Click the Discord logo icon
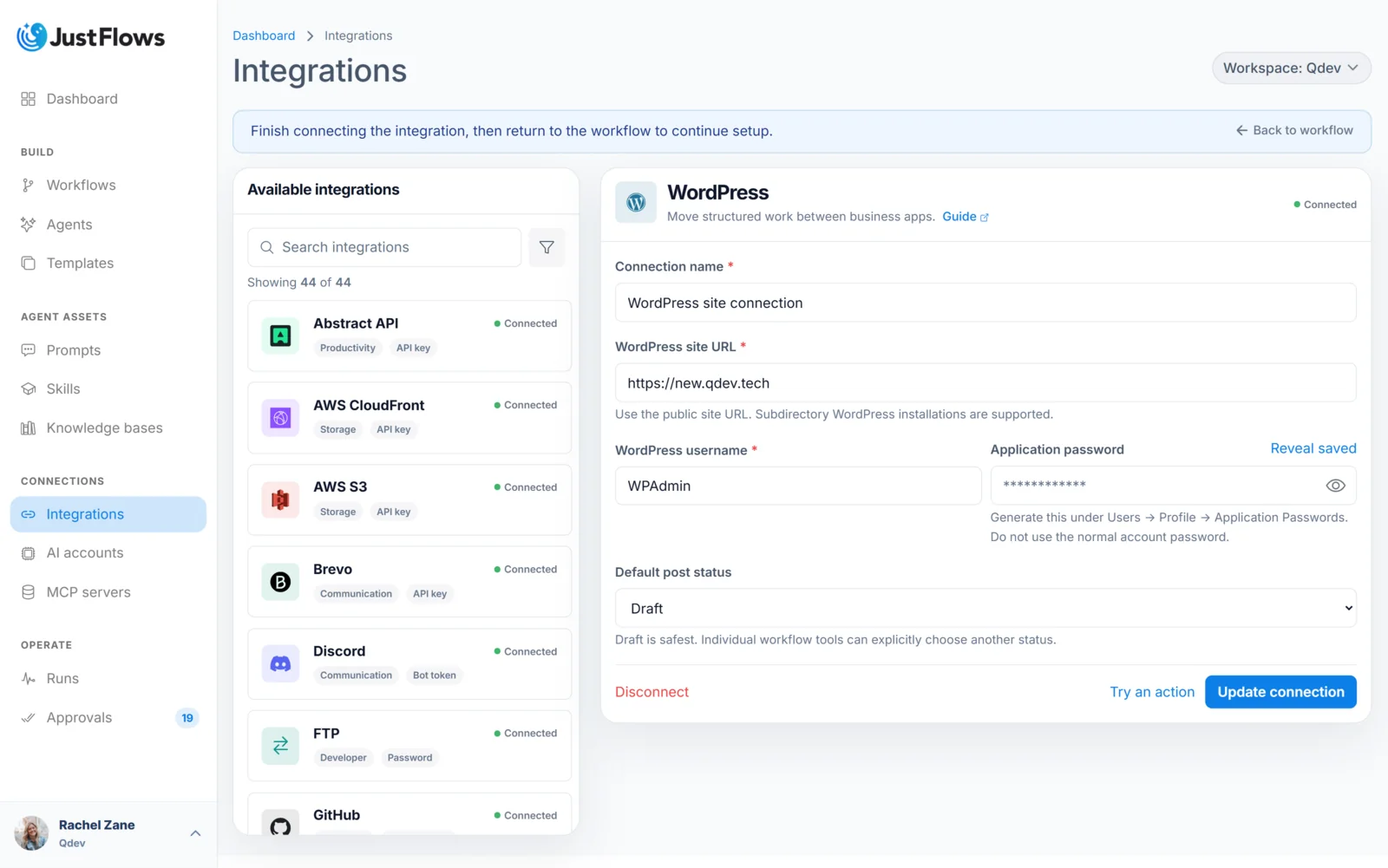Image resolution: width=1388 pixels, height=868 pixels. click(x=280, y=663)
